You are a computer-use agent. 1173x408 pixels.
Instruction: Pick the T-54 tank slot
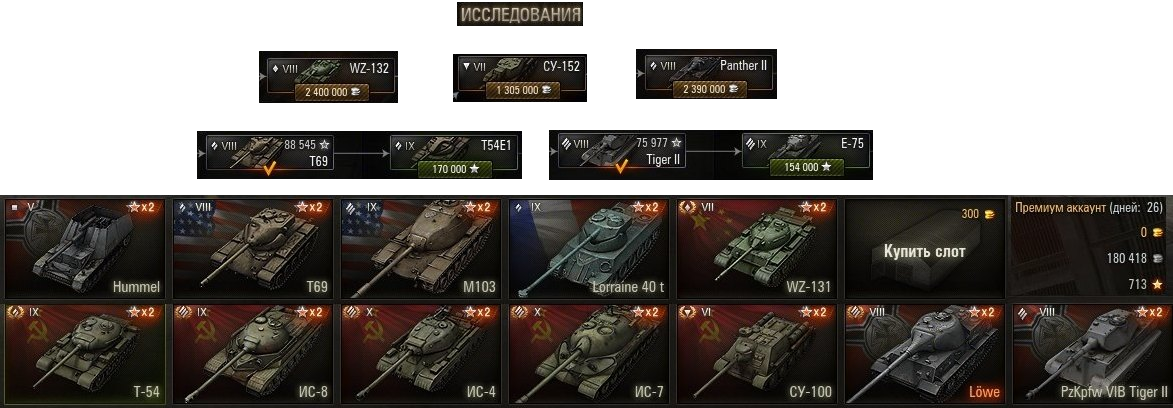(85, 354)
